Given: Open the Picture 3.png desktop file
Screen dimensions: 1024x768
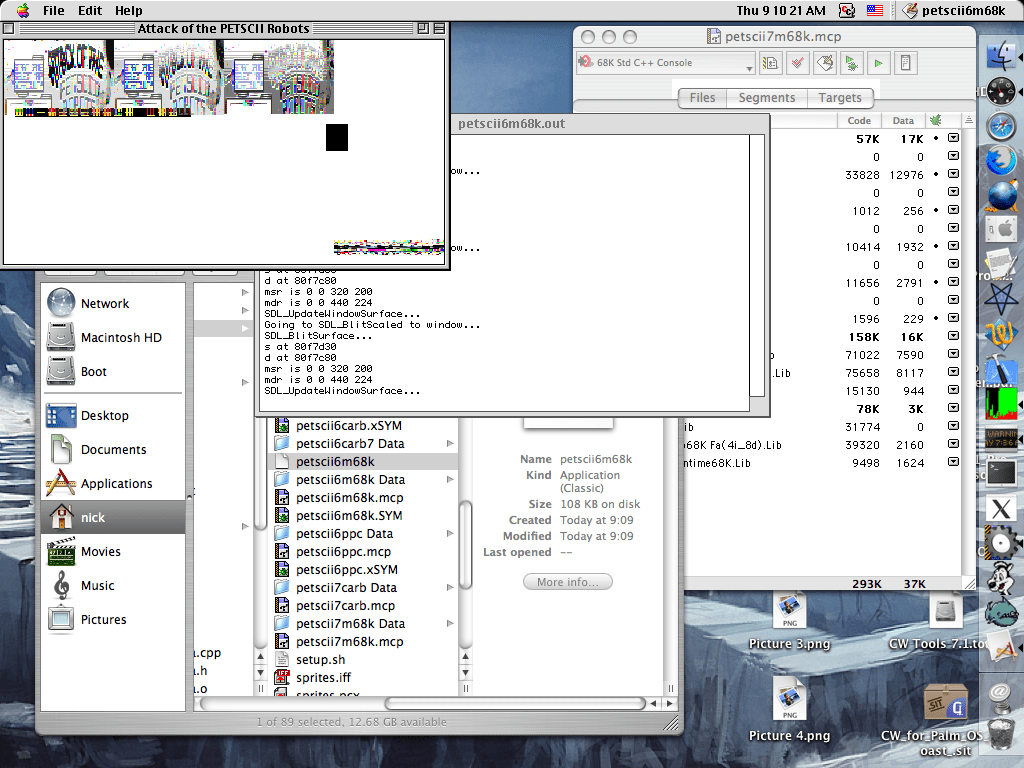Looking at the screenshot, I should (790, 622).
